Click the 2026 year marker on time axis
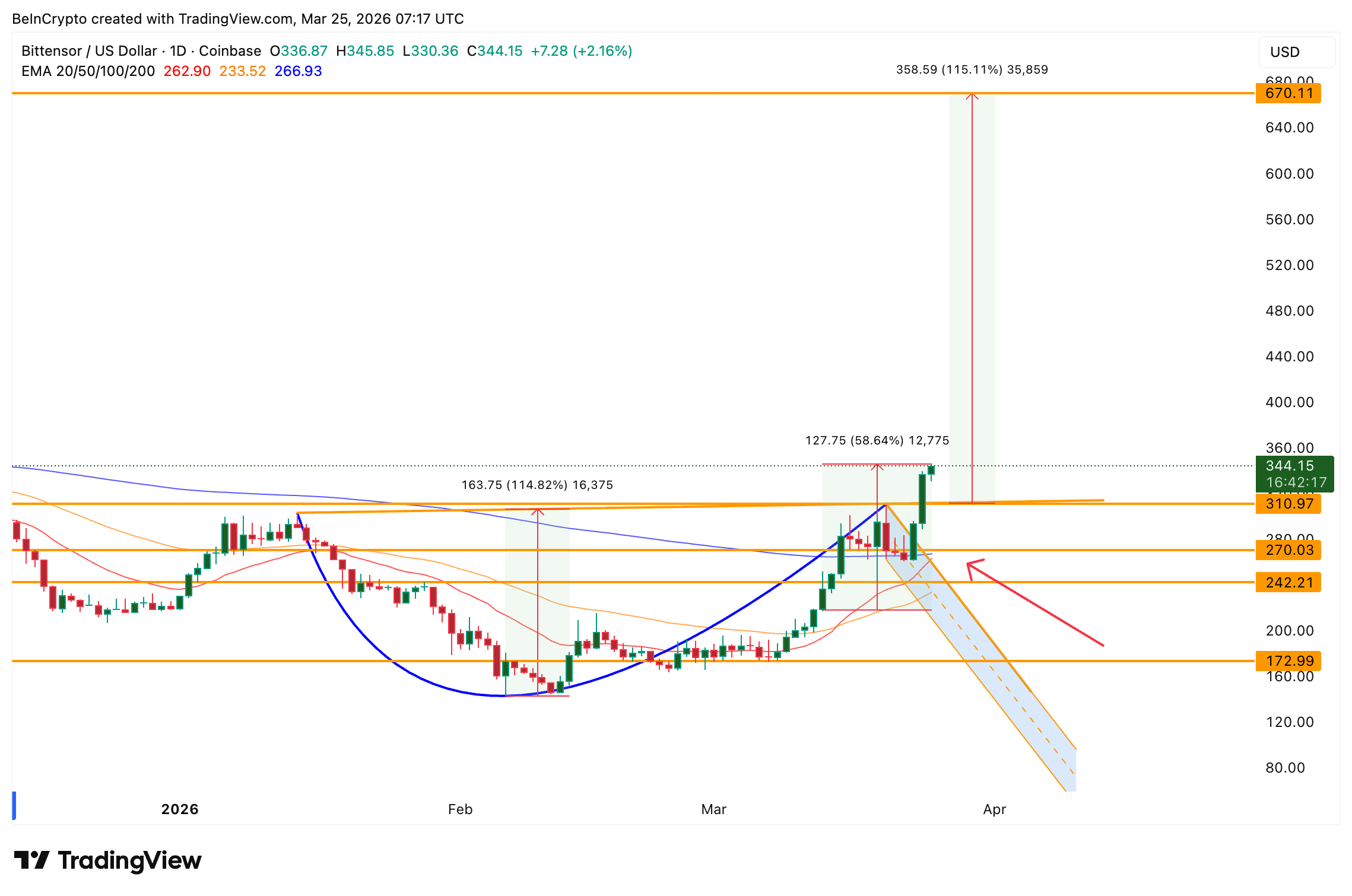Screen dimensions: 1352x896 180,809
